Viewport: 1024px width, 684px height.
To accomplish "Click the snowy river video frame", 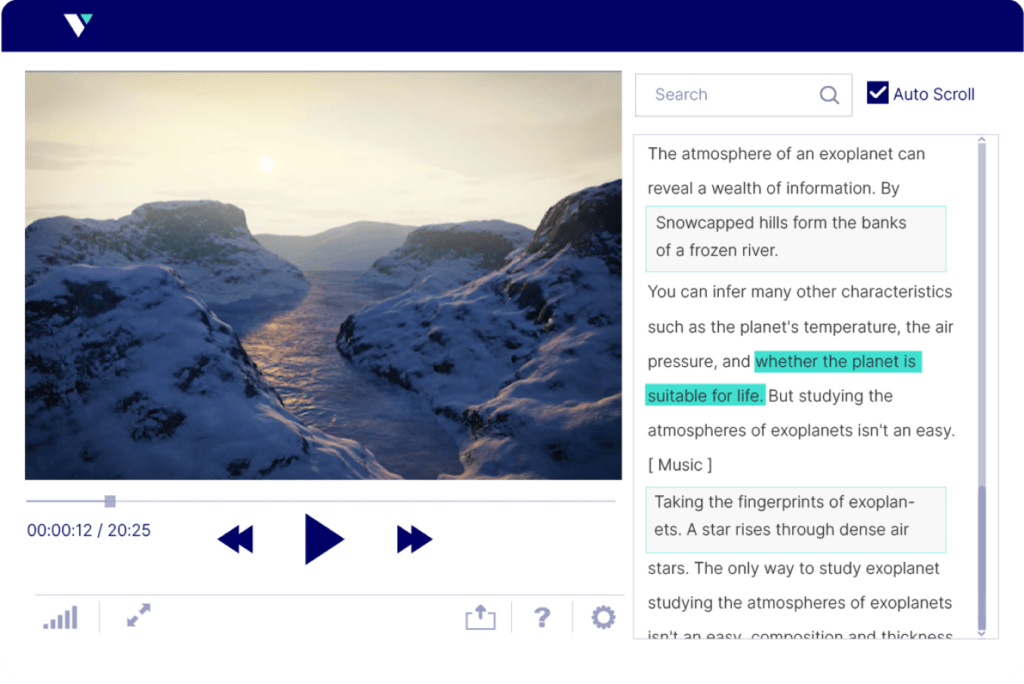I will (322, 274).
